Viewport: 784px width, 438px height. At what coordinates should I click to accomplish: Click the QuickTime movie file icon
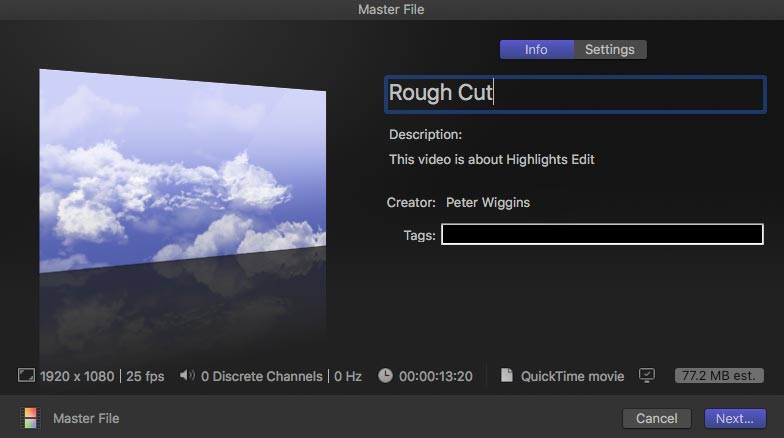pyautogui.click(x=506, y=375)
